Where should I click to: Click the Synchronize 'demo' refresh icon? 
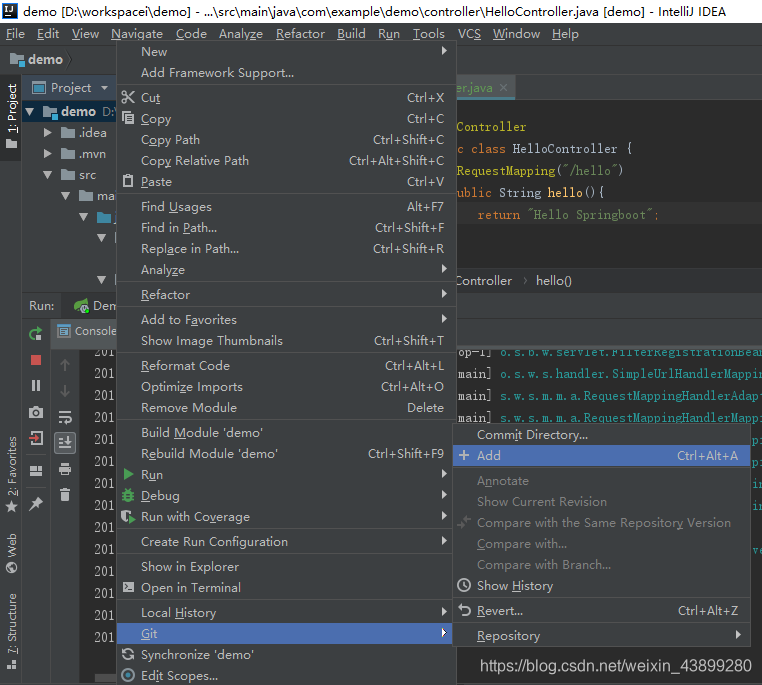(x=128, y=654)
